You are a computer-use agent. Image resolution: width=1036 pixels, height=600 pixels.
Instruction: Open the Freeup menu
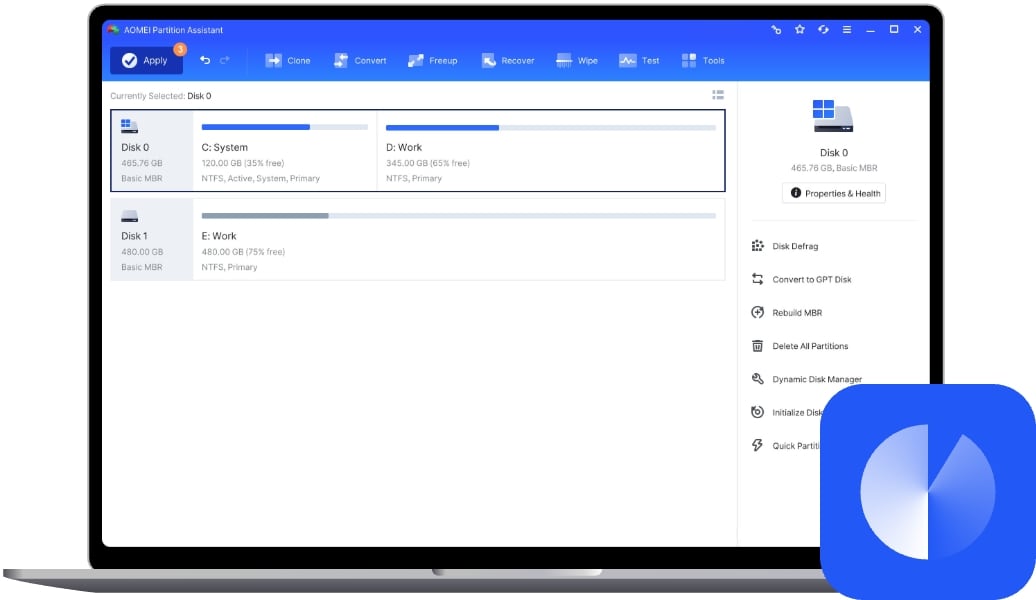point(433,60)
